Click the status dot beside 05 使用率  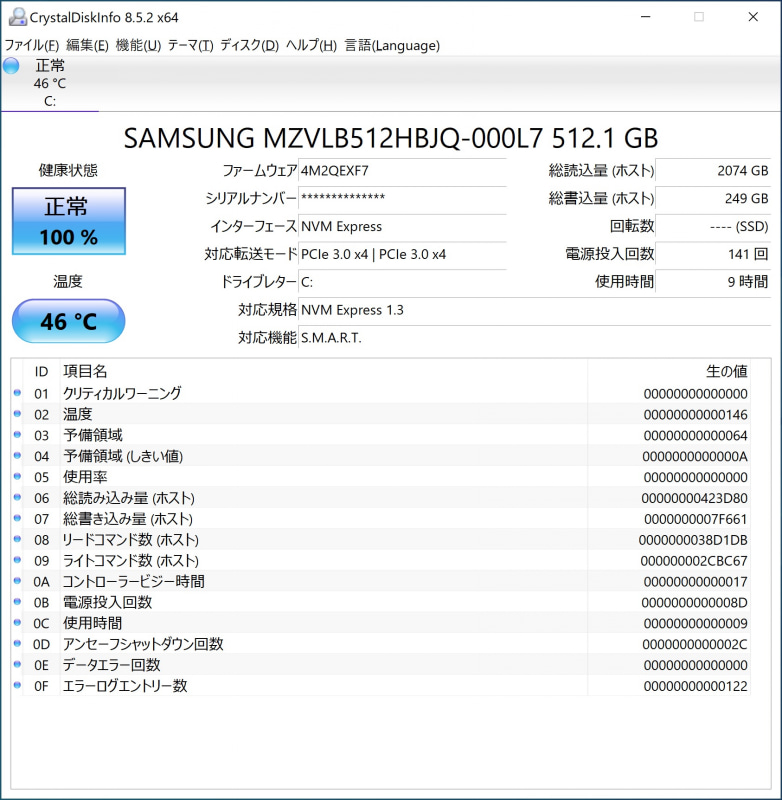coord(17,477)
